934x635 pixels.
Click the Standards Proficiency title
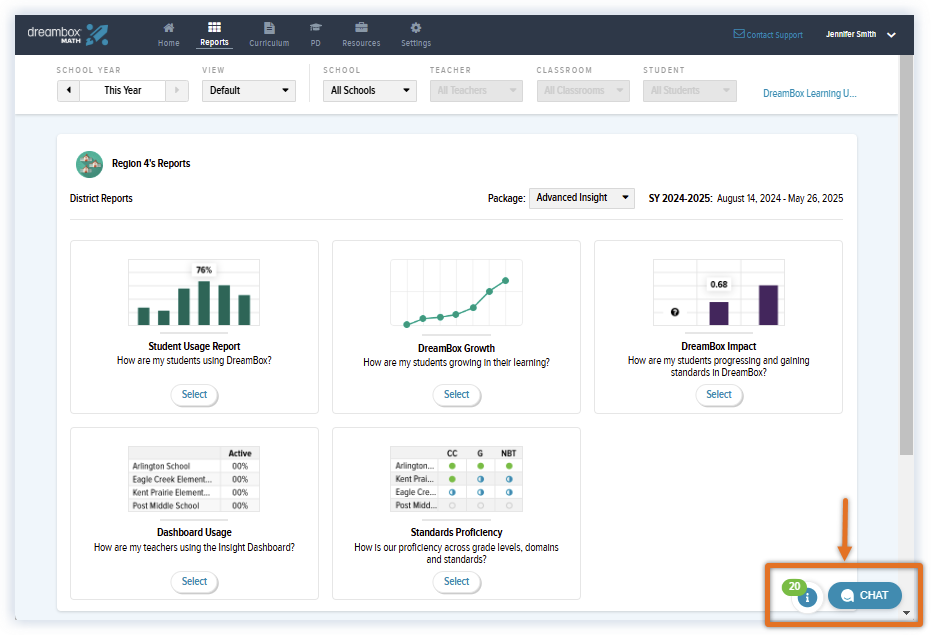pos(456,533)
